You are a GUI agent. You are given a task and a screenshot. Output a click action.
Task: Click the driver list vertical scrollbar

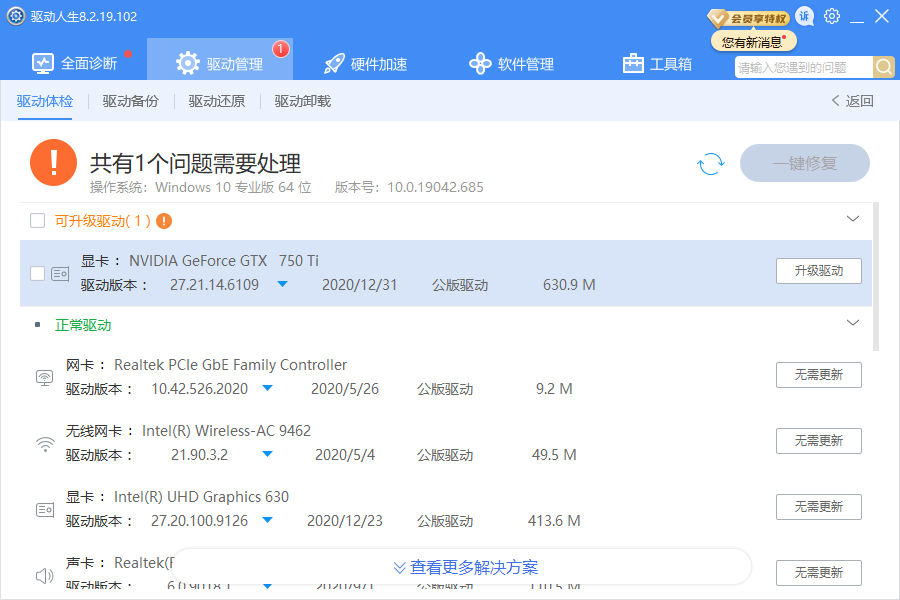(876, 276)
